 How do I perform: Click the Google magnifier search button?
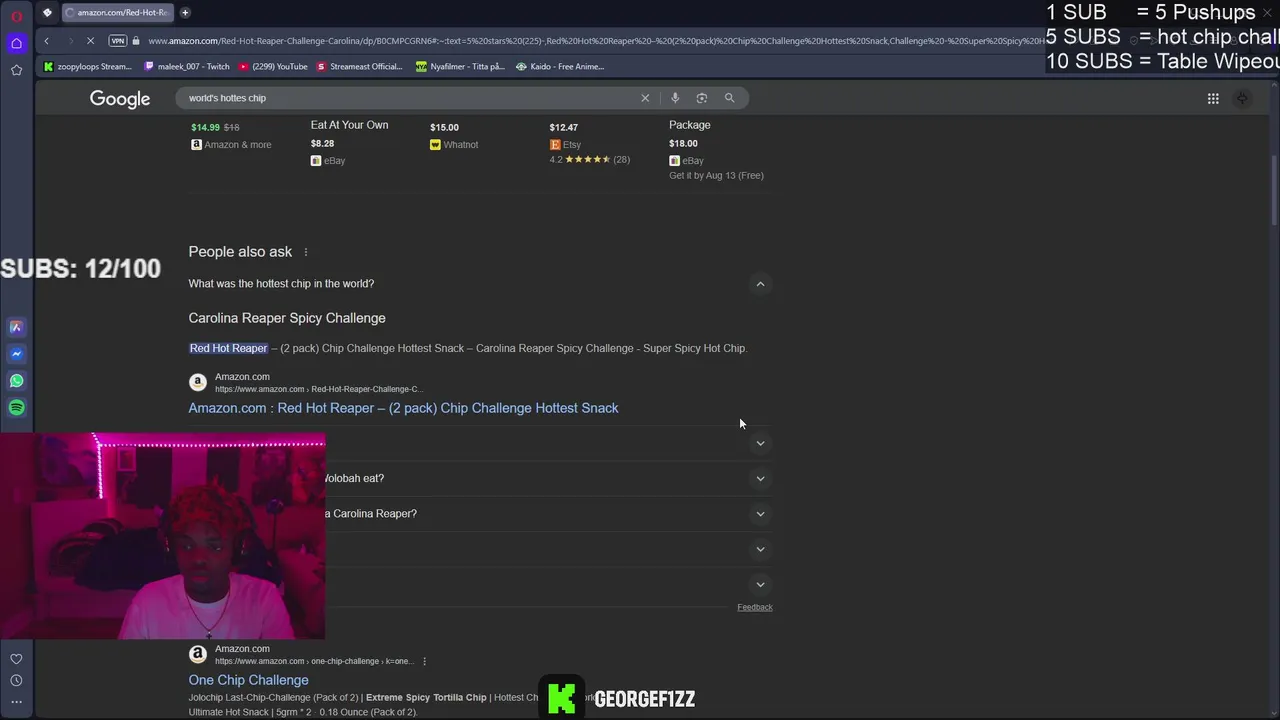[729, 98]
